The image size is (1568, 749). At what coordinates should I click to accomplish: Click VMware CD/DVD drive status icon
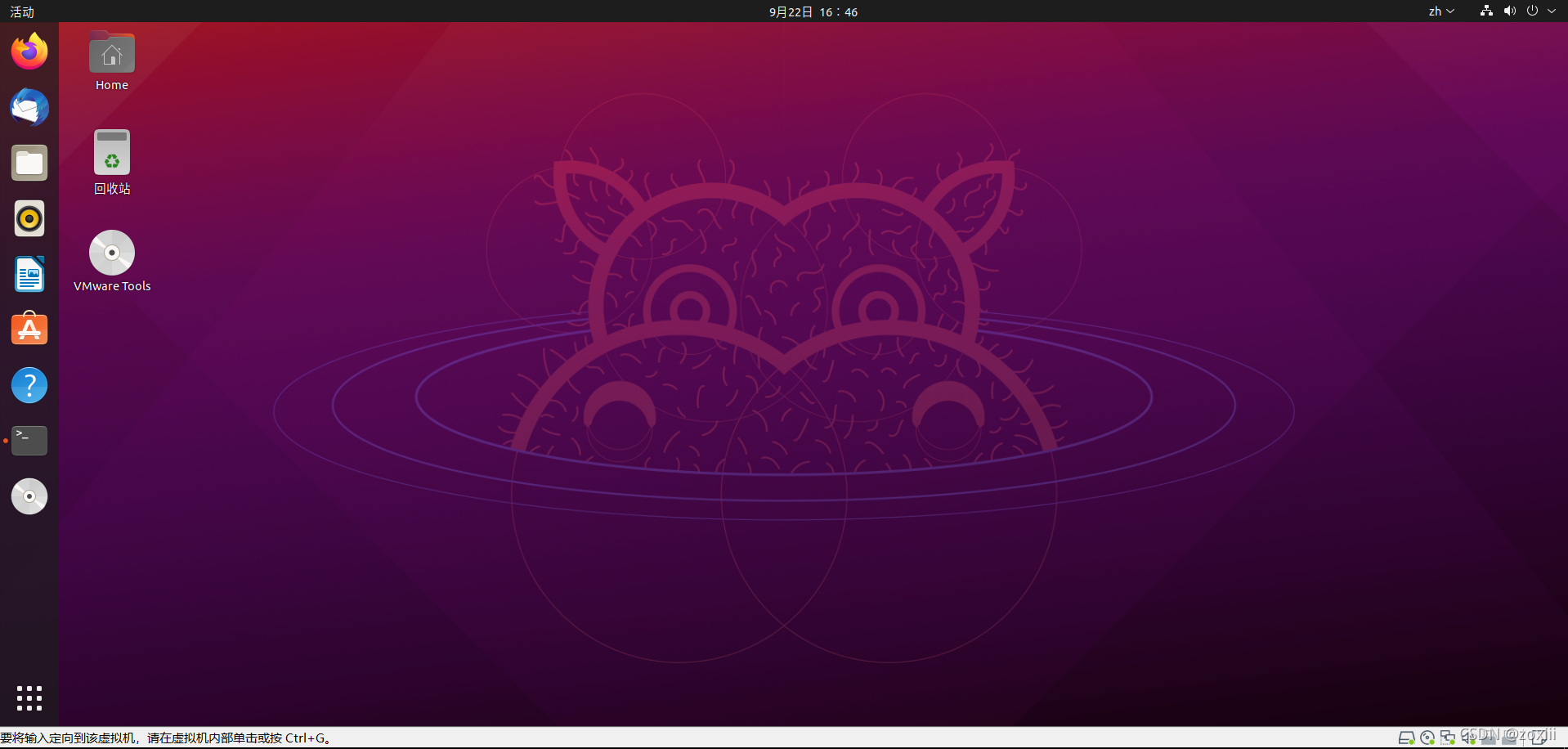(x=1427, y=738)
